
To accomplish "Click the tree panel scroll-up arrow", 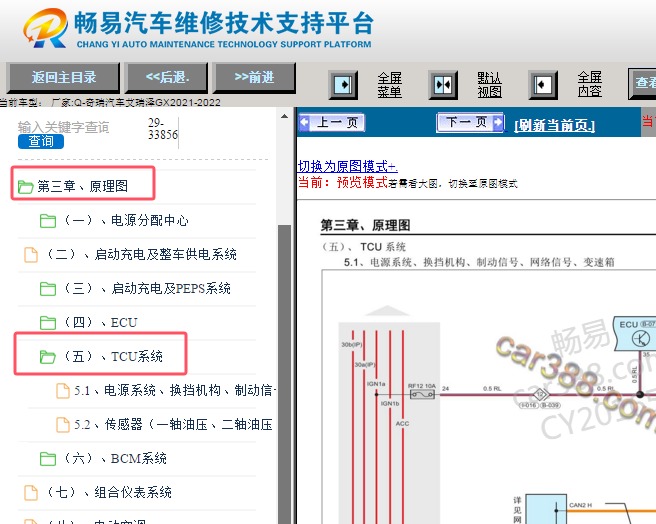I will [x=284, y=116].
